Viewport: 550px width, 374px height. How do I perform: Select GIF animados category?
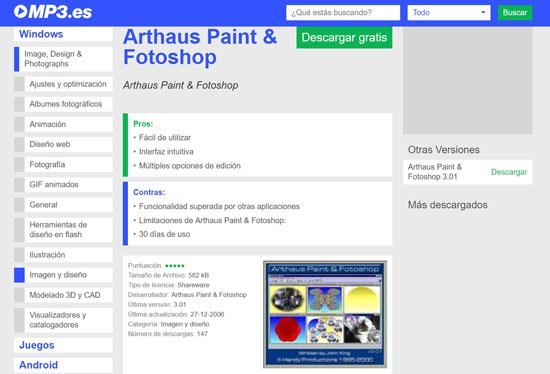63,185
